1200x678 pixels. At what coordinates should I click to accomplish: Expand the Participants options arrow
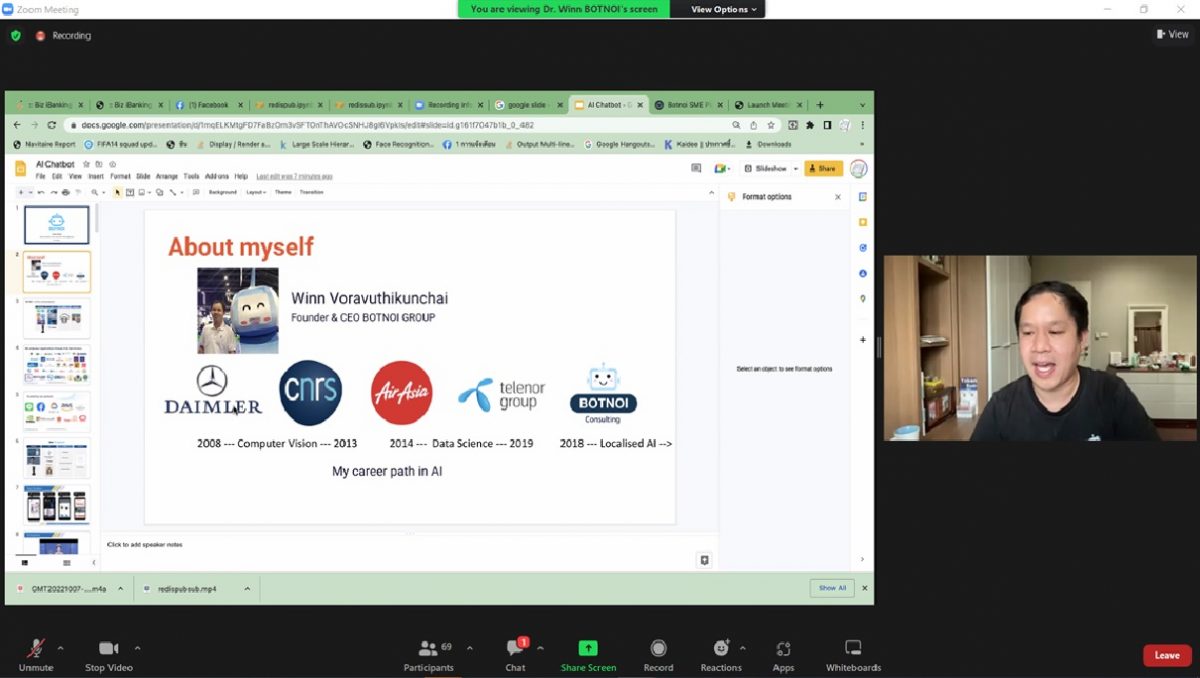pos(469,648)
